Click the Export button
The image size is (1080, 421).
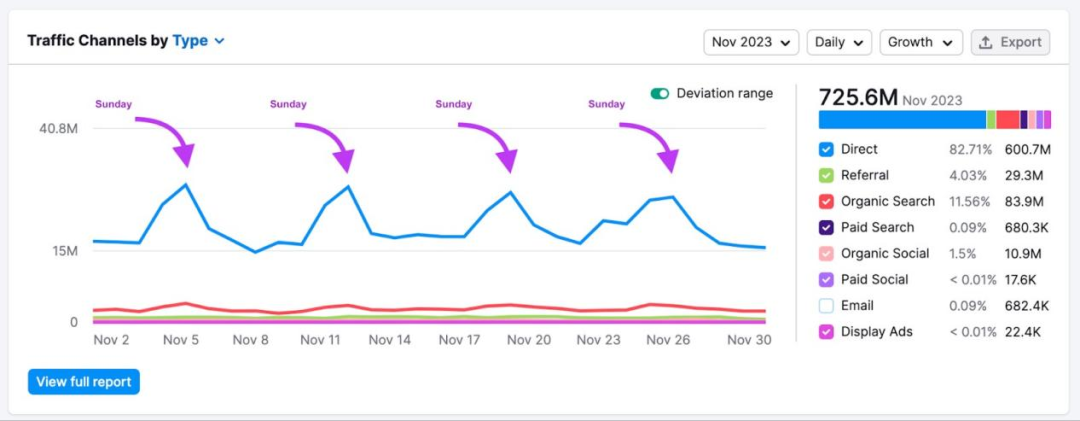(x=1010, y=42)
